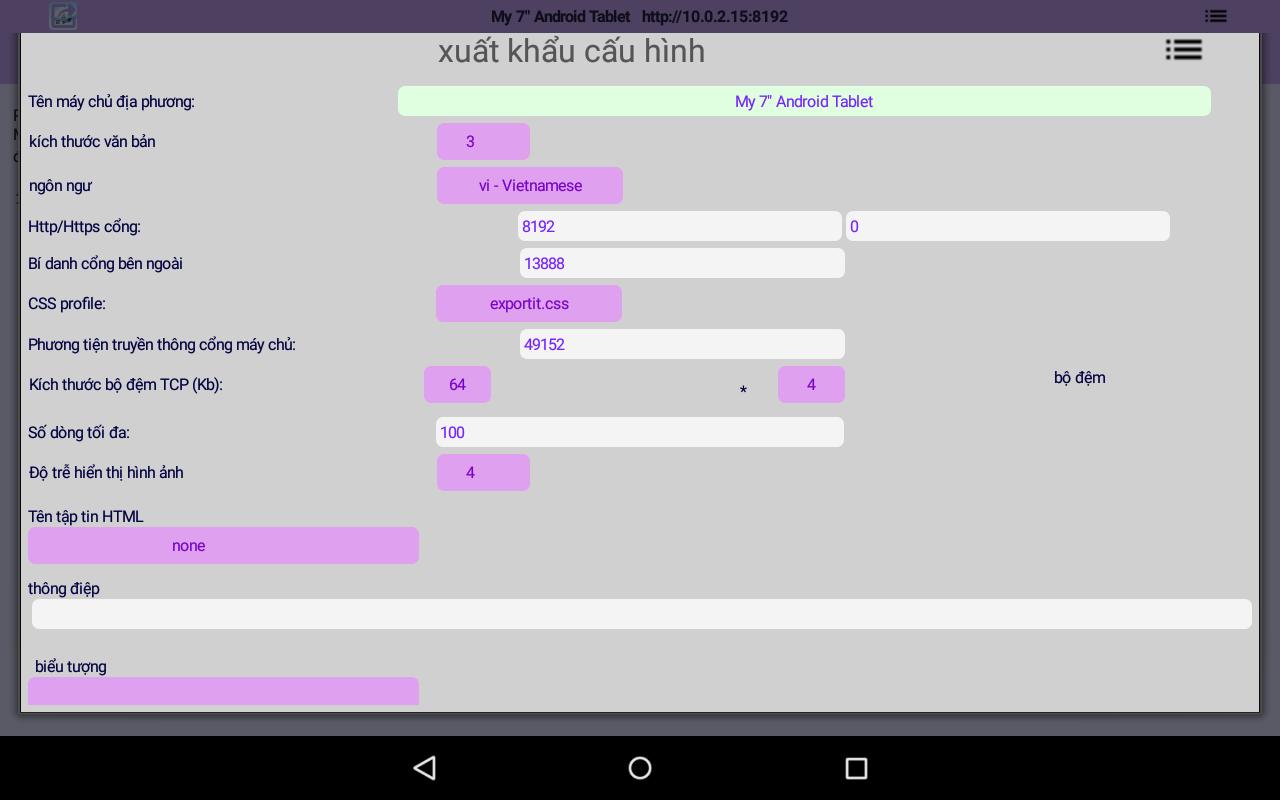Open TCP buffer size dropdown showing 64
The width and height of the screenshot is (1280, 800).
(457, 384)
